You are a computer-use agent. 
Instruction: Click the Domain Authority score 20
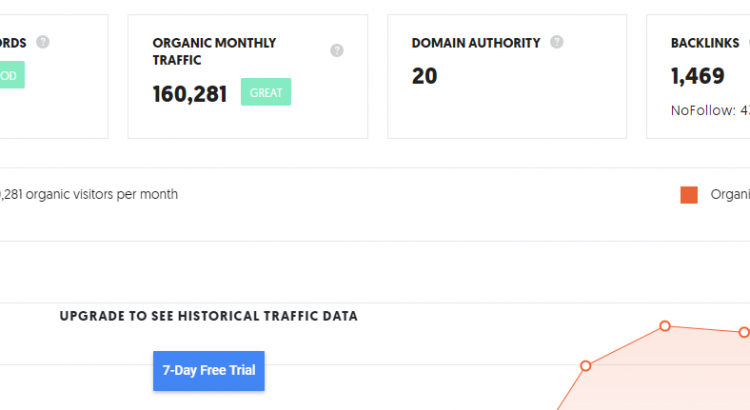click(424, 76)
